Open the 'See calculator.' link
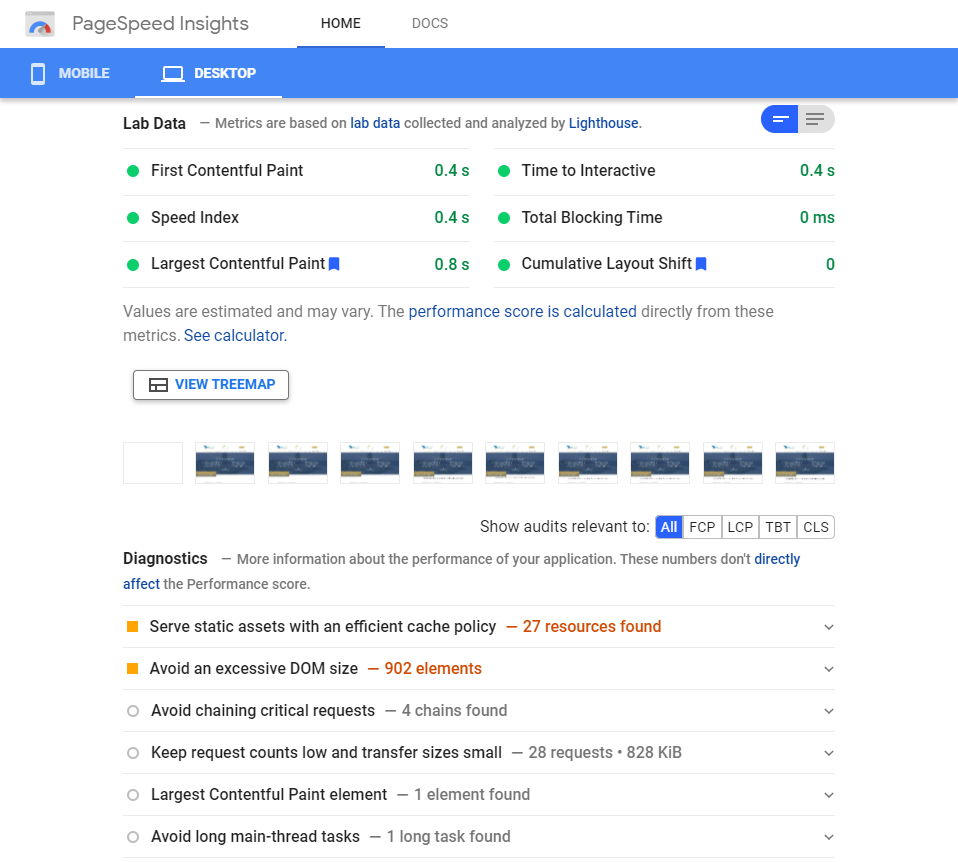 (x=235, y=335)
